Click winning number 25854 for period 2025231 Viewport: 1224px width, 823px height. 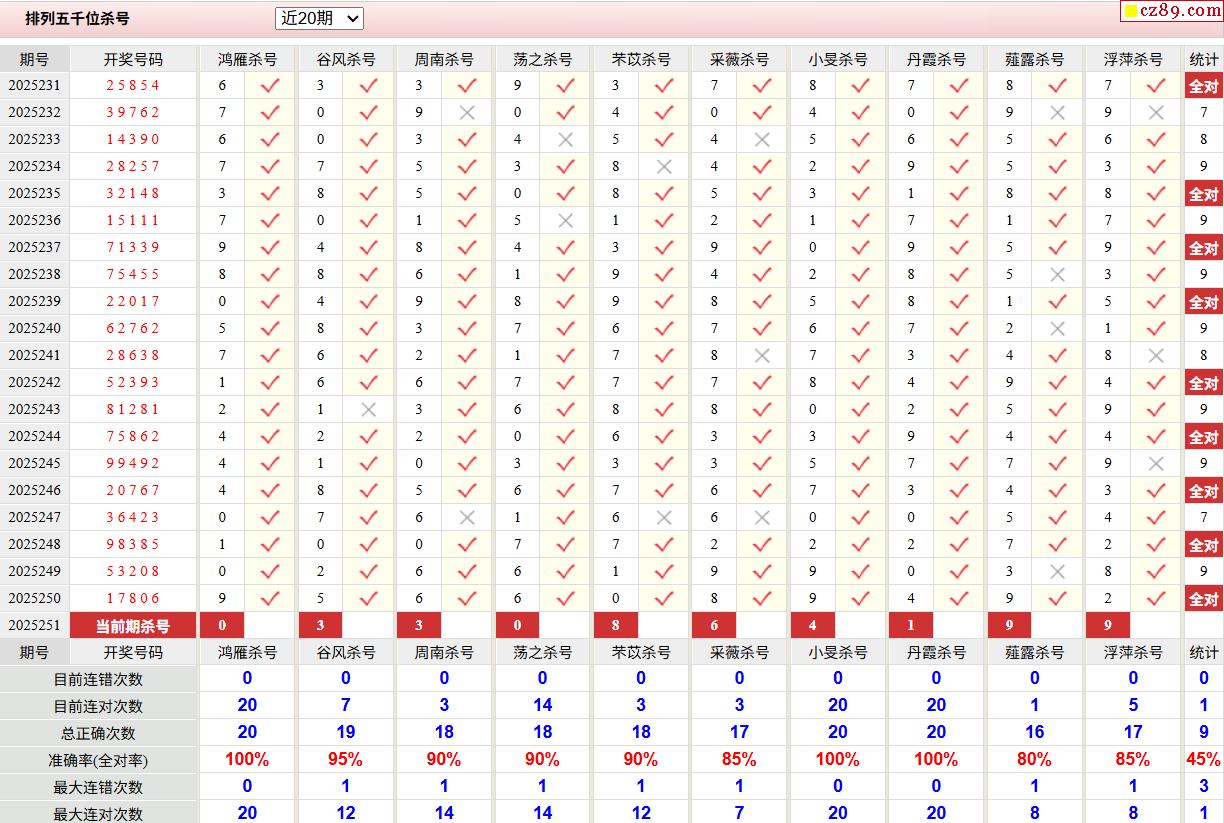(133, 86)
